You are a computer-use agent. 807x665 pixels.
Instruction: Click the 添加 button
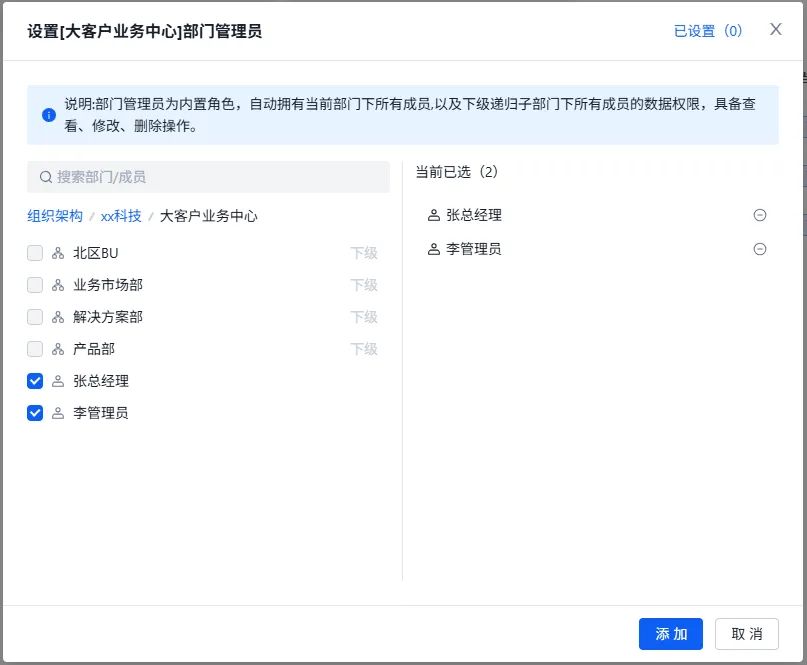[x=670, y=634]
